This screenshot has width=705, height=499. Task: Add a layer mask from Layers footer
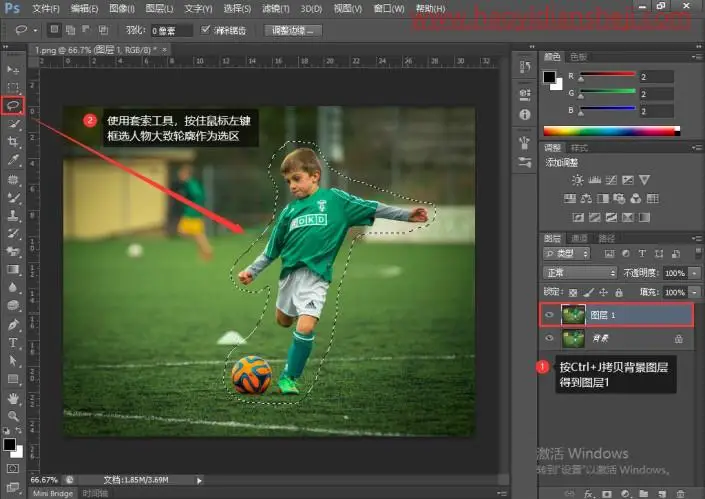[607, 494]
